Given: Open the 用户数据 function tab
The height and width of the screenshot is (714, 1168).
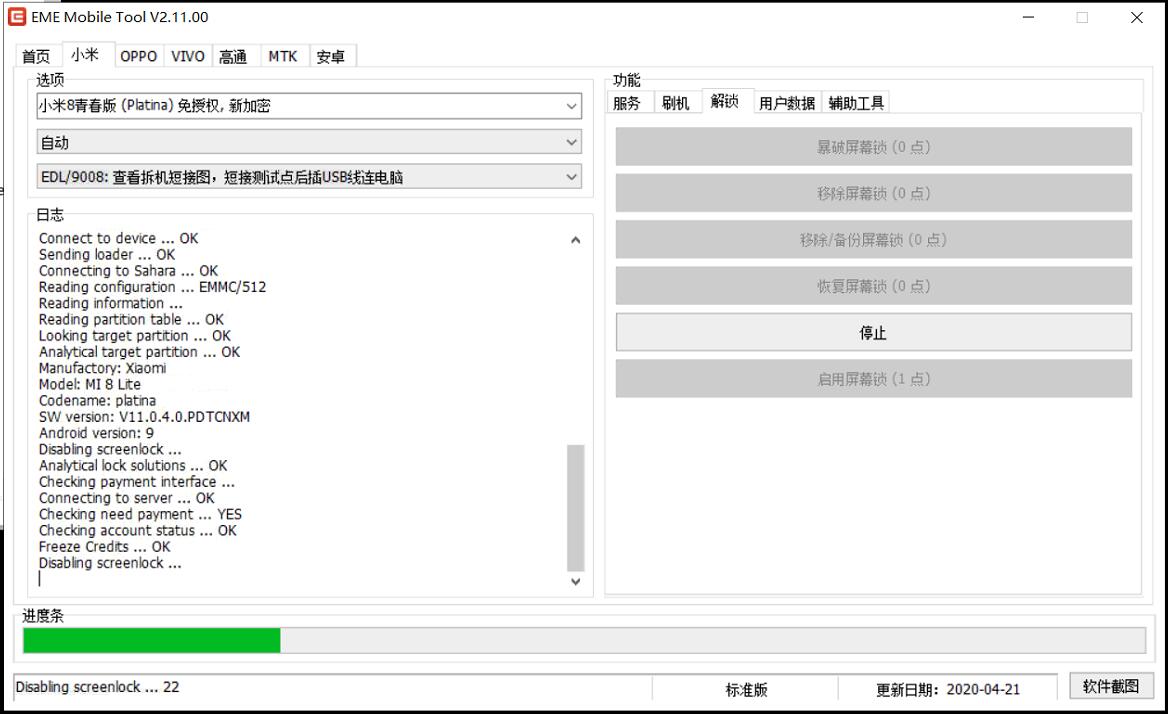Looking at the screenshot, I should 787,103.
